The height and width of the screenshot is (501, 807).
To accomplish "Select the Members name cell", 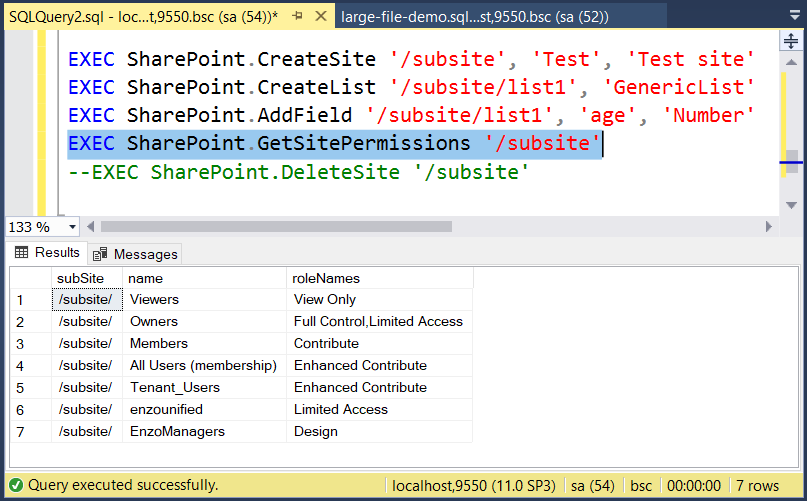I will pos(204,343).
